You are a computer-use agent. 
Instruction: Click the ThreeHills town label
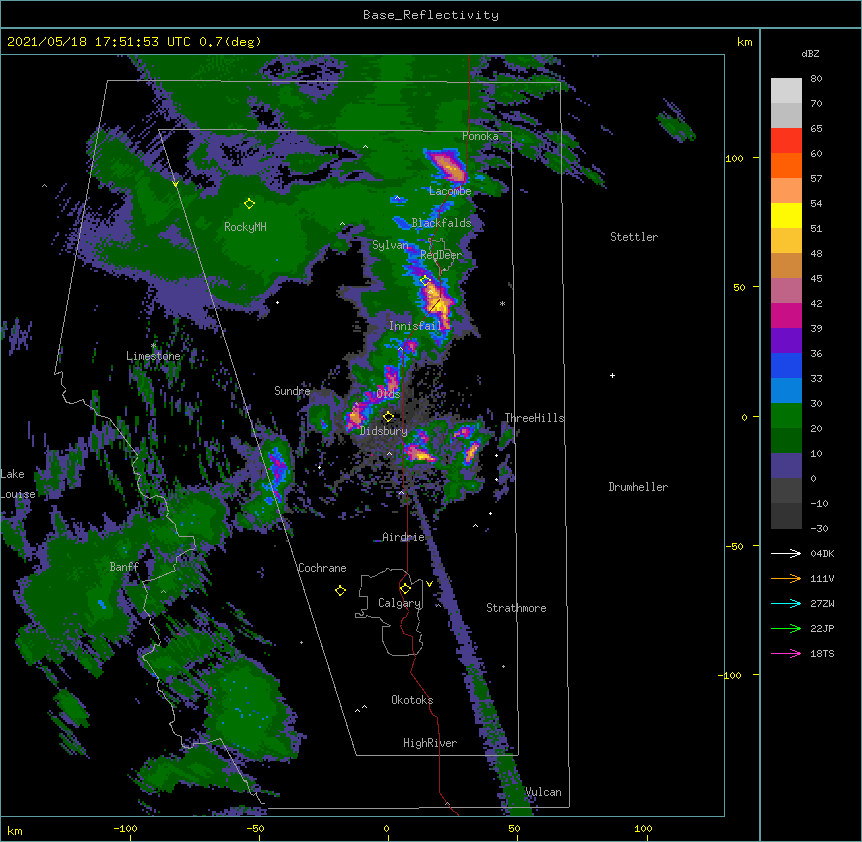pos(534,418)
